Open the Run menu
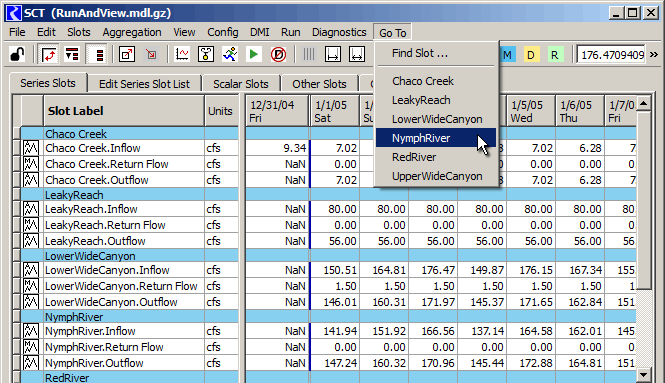 (291, 32)
